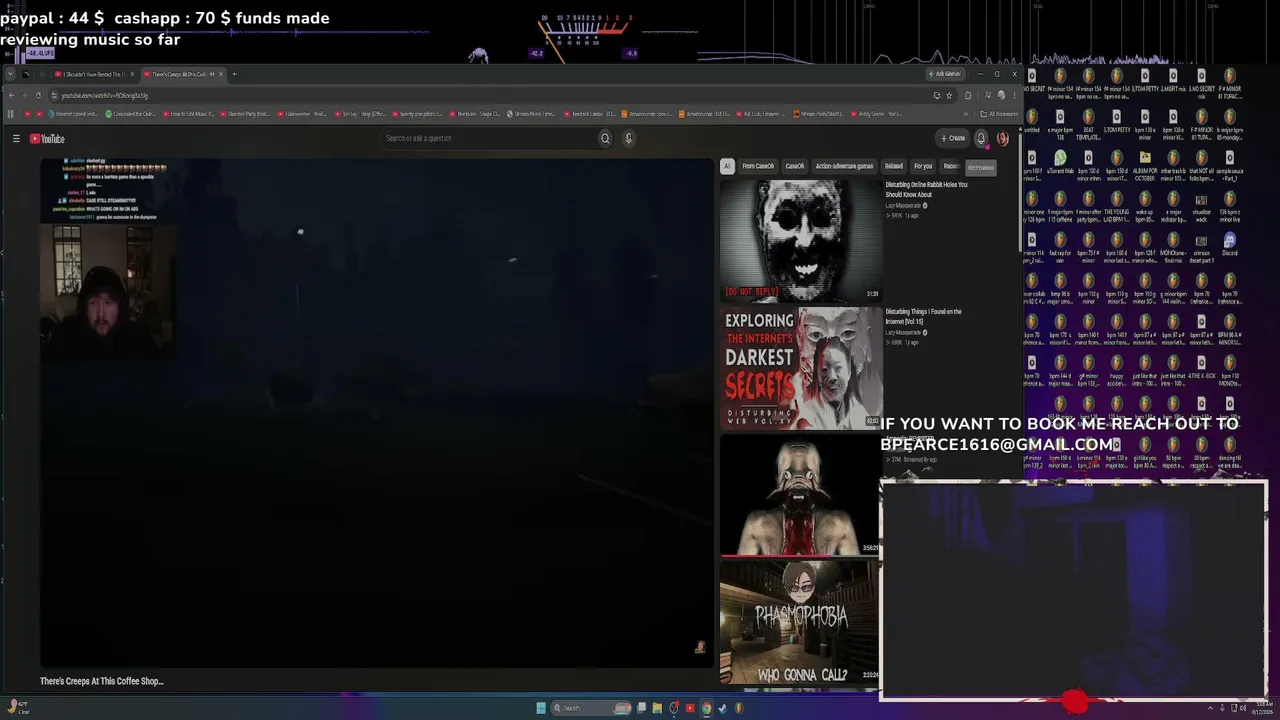Open the Windows Start menu
The image size is (1280, 720).
coord(541,708)
